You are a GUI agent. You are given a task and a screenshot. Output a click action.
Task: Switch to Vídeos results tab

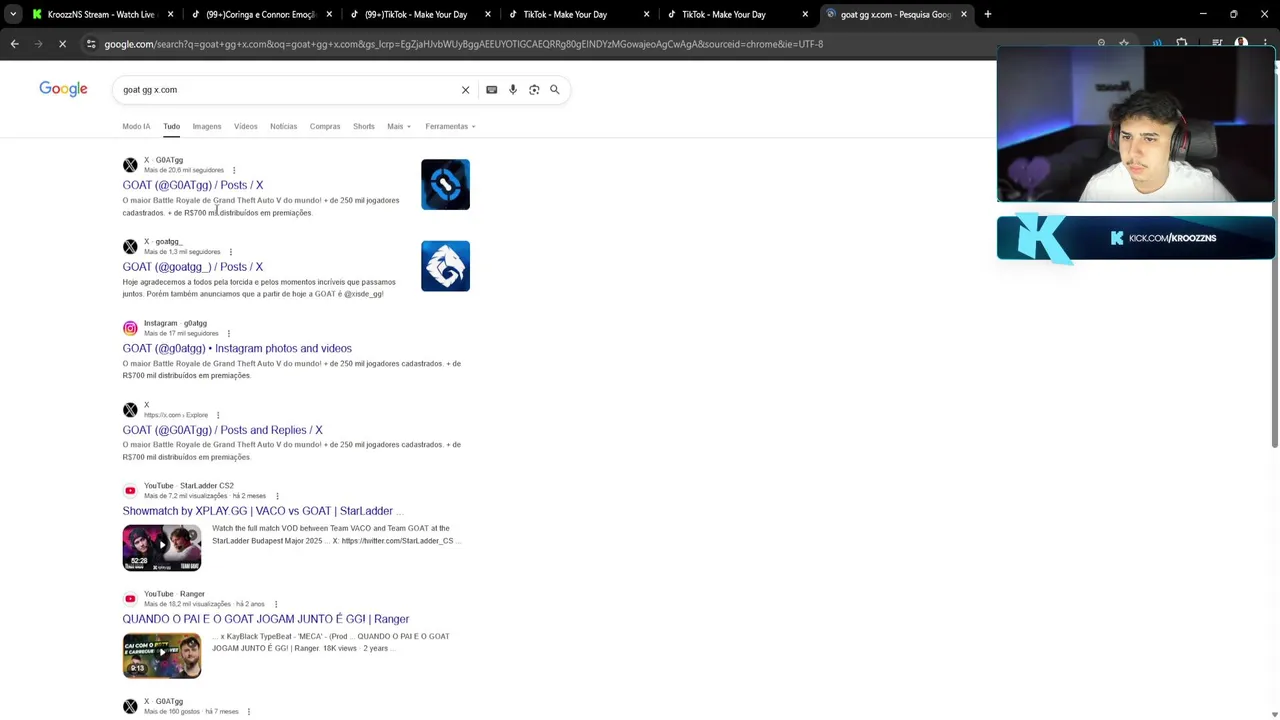[x=246, y=127]
